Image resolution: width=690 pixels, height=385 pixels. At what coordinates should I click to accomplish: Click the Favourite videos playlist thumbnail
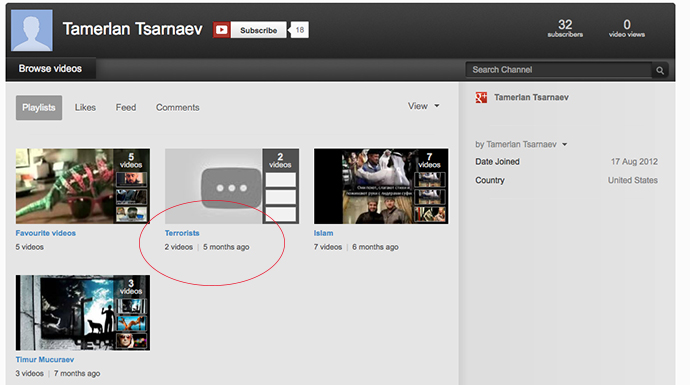pyautogui.click(x=83, y=186)
